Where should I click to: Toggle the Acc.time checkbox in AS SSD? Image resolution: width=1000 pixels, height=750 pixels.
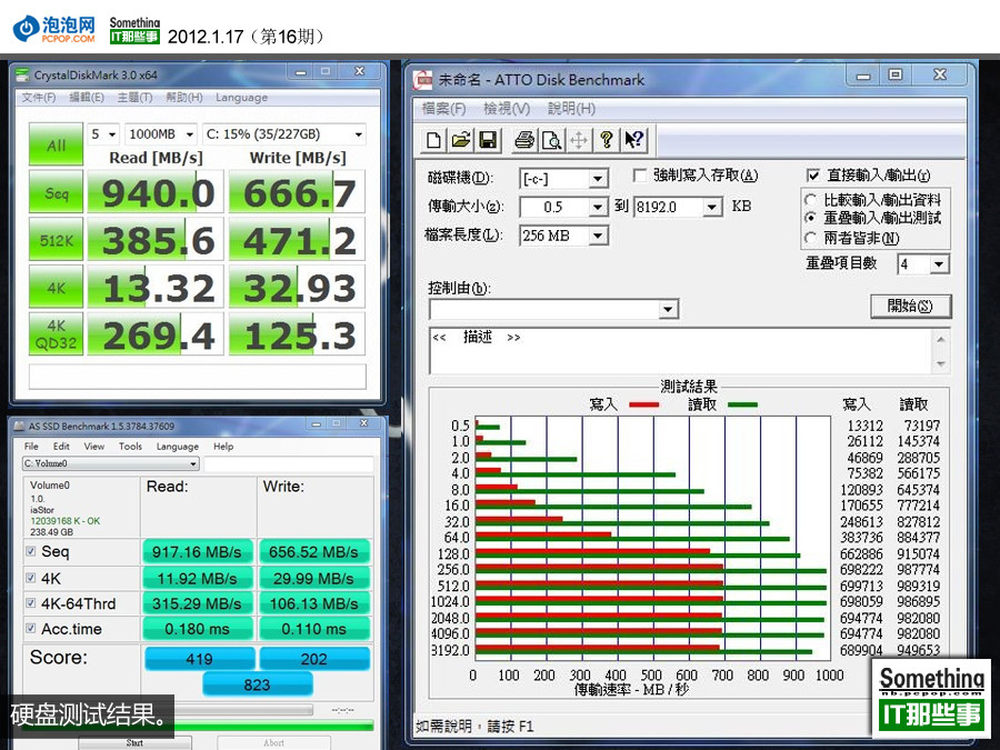(31, 628)
